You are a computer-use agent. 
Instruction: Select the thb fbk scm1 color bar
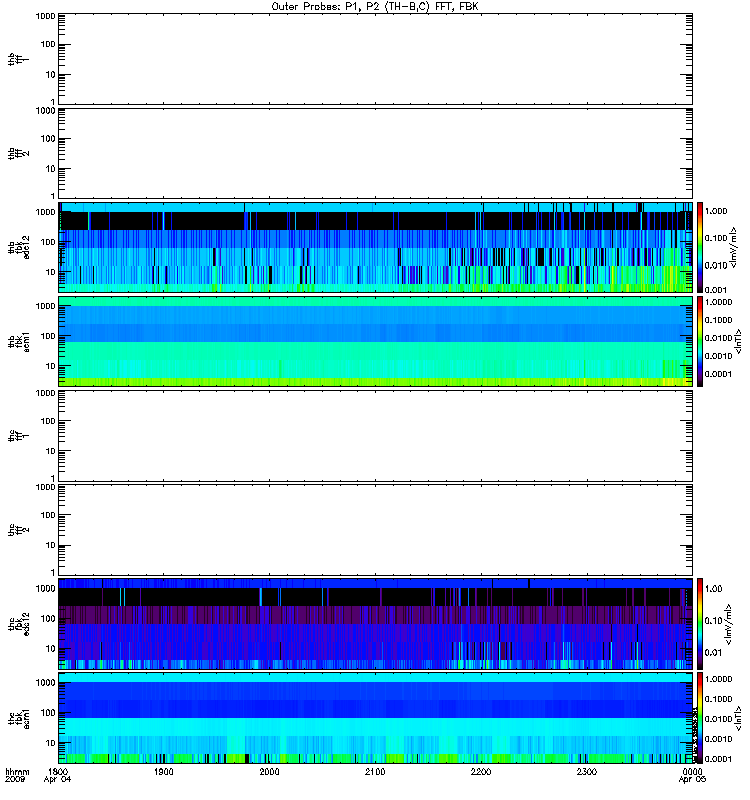coord(700,341)
